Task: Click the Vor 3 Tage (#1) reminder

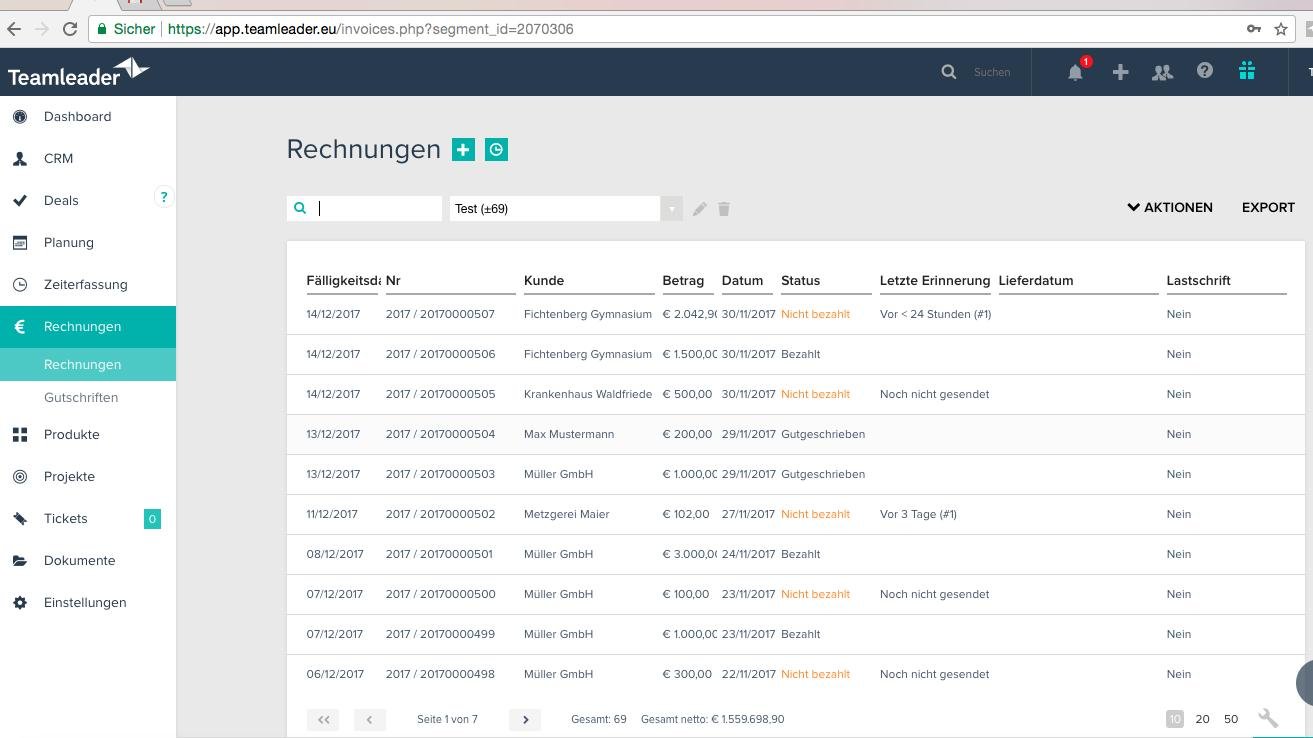Action: click(918, 514)
